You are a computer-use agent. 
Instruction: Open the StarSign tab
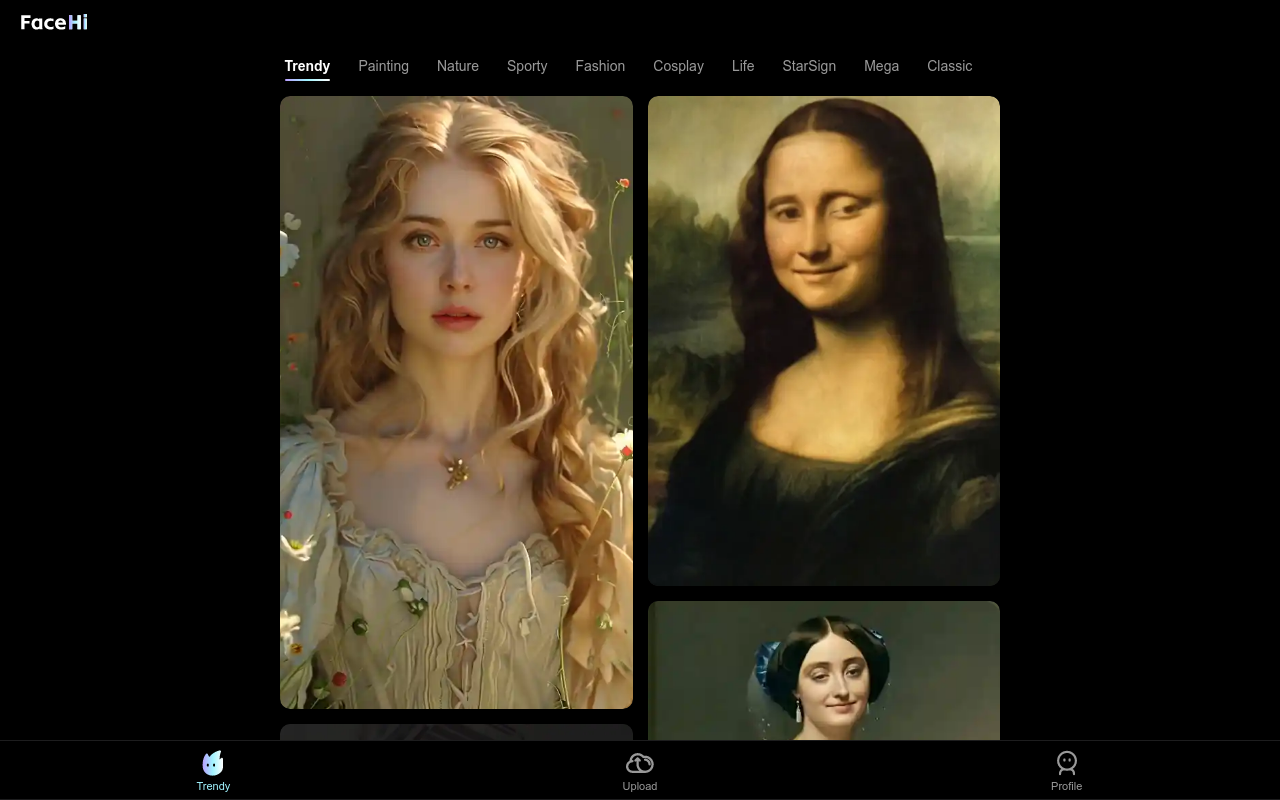pos(809,66)
